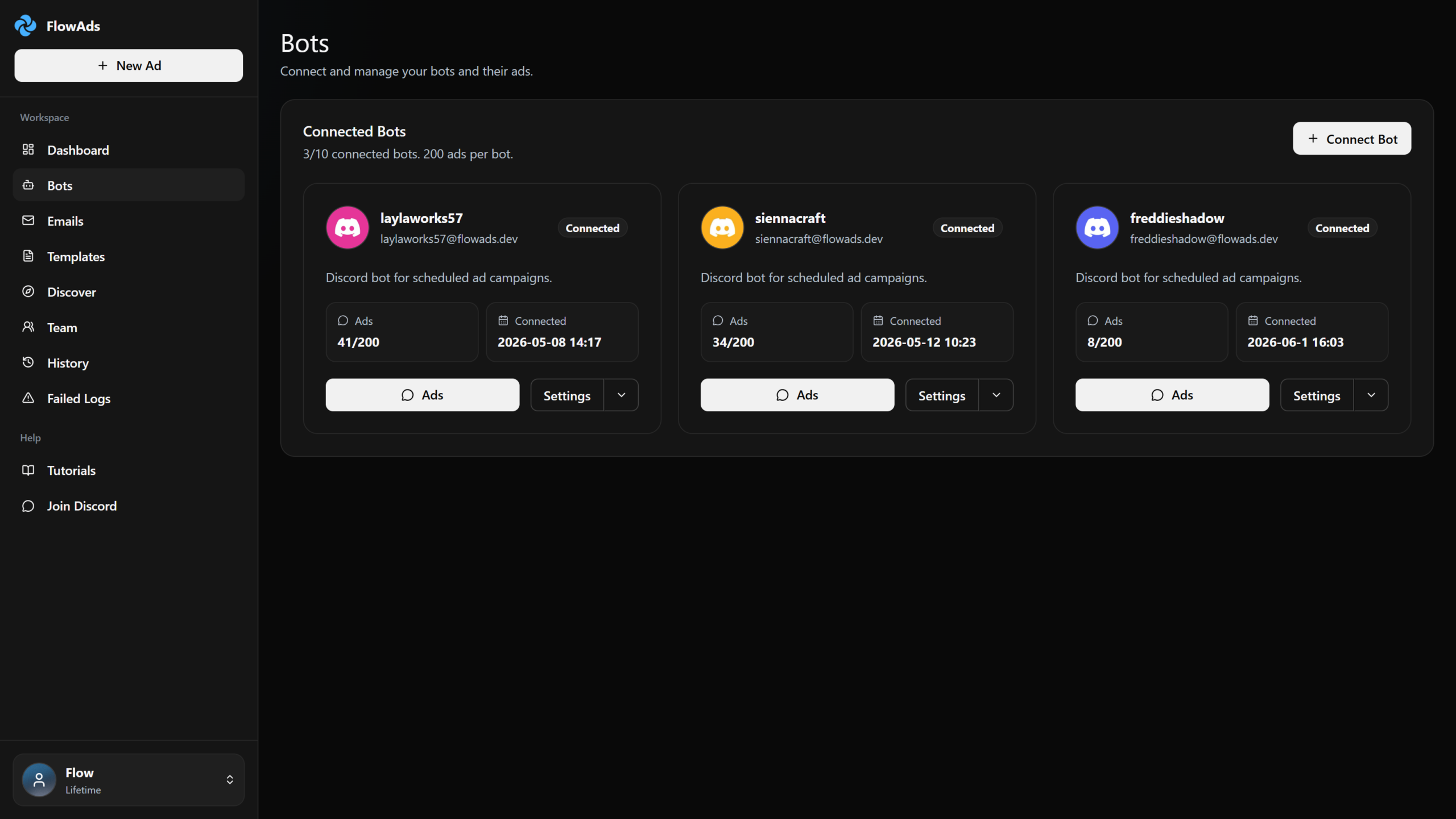Click the Emails envelope icon
The height and width of the screenshot is (819, 1456).
(x=28, y=220)
